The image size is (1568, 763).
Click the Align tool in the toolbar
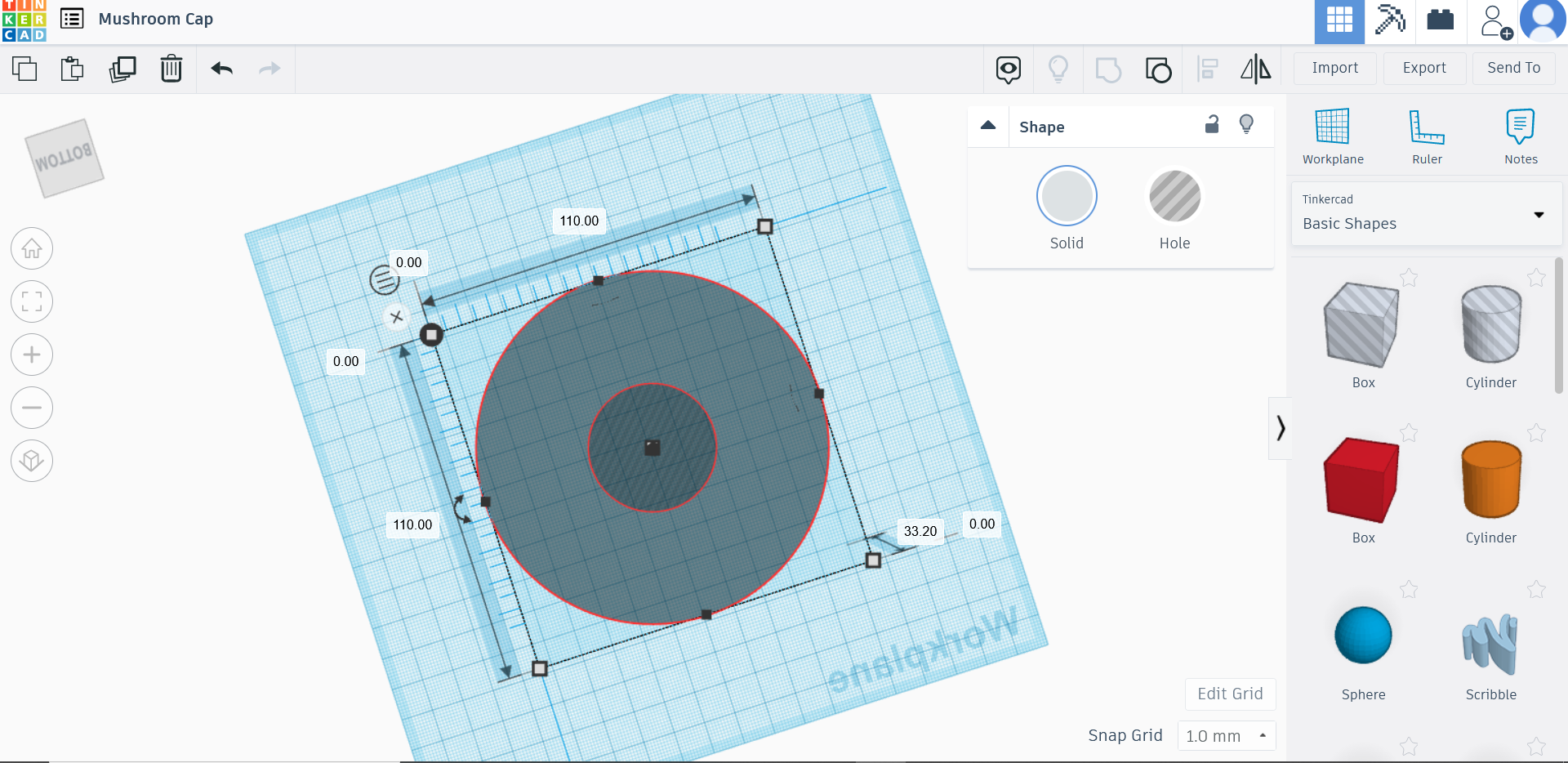[x=1207, y=69]
